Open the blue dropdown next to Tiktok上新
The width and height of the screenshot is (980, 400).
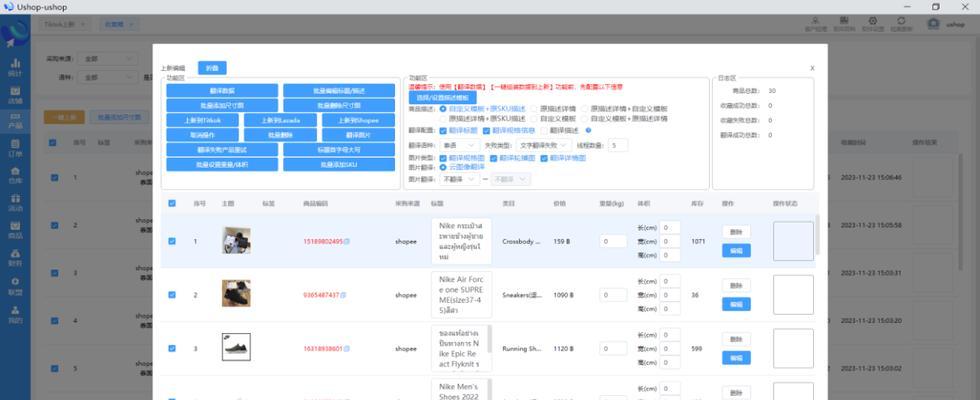[x=118, y=24]
